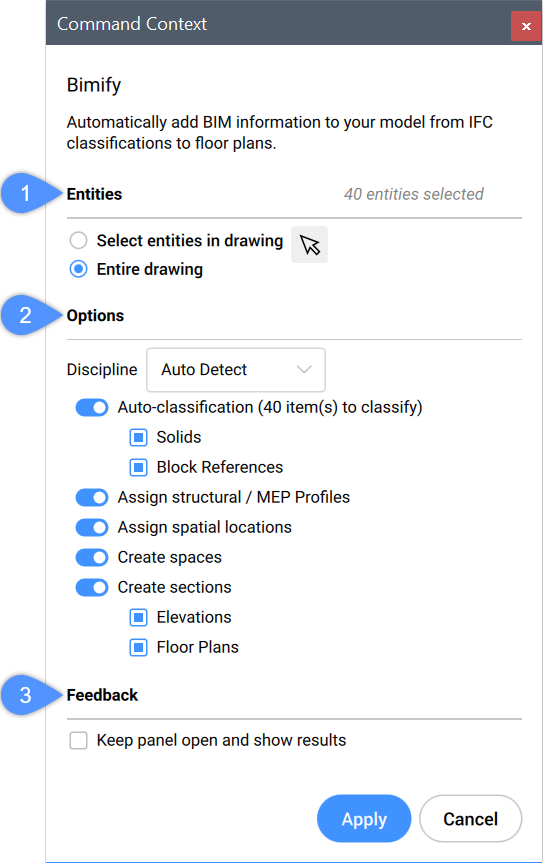Toggle Auto-classification switch
The height and width of the screenshot is (863, 543).
click(92, 407)
